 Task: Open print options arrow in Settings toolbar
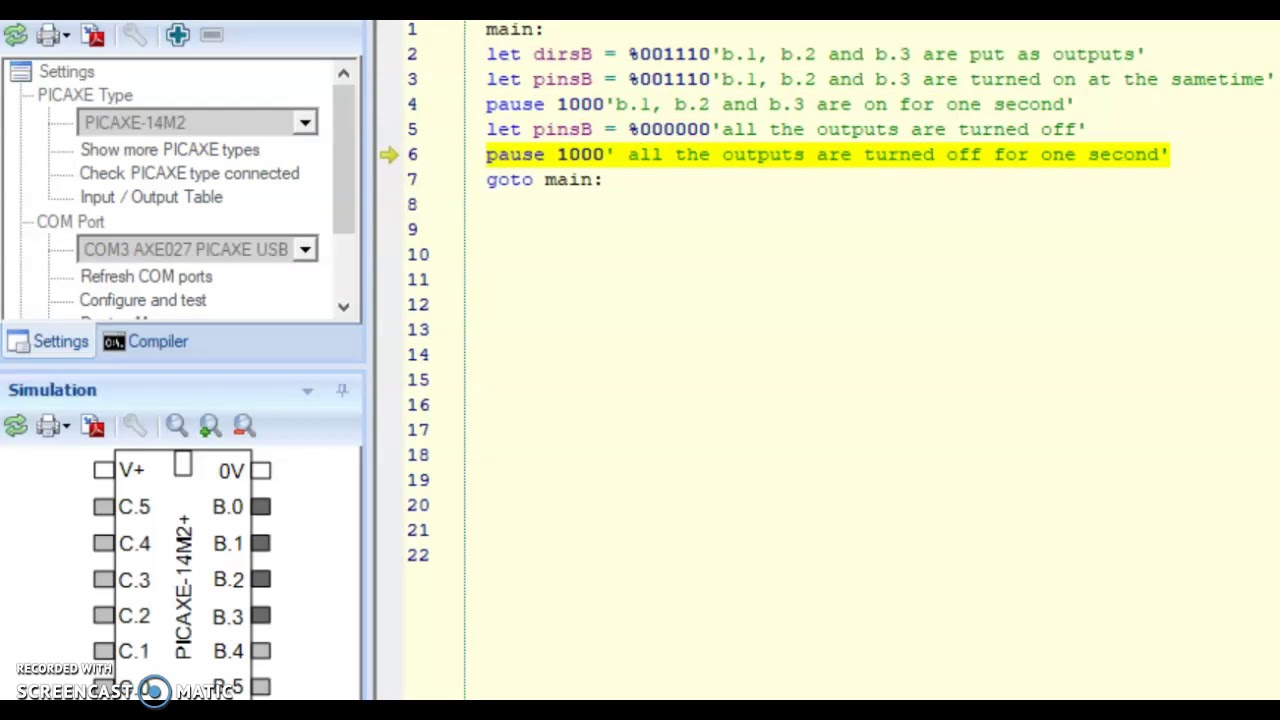coord(66,35)
